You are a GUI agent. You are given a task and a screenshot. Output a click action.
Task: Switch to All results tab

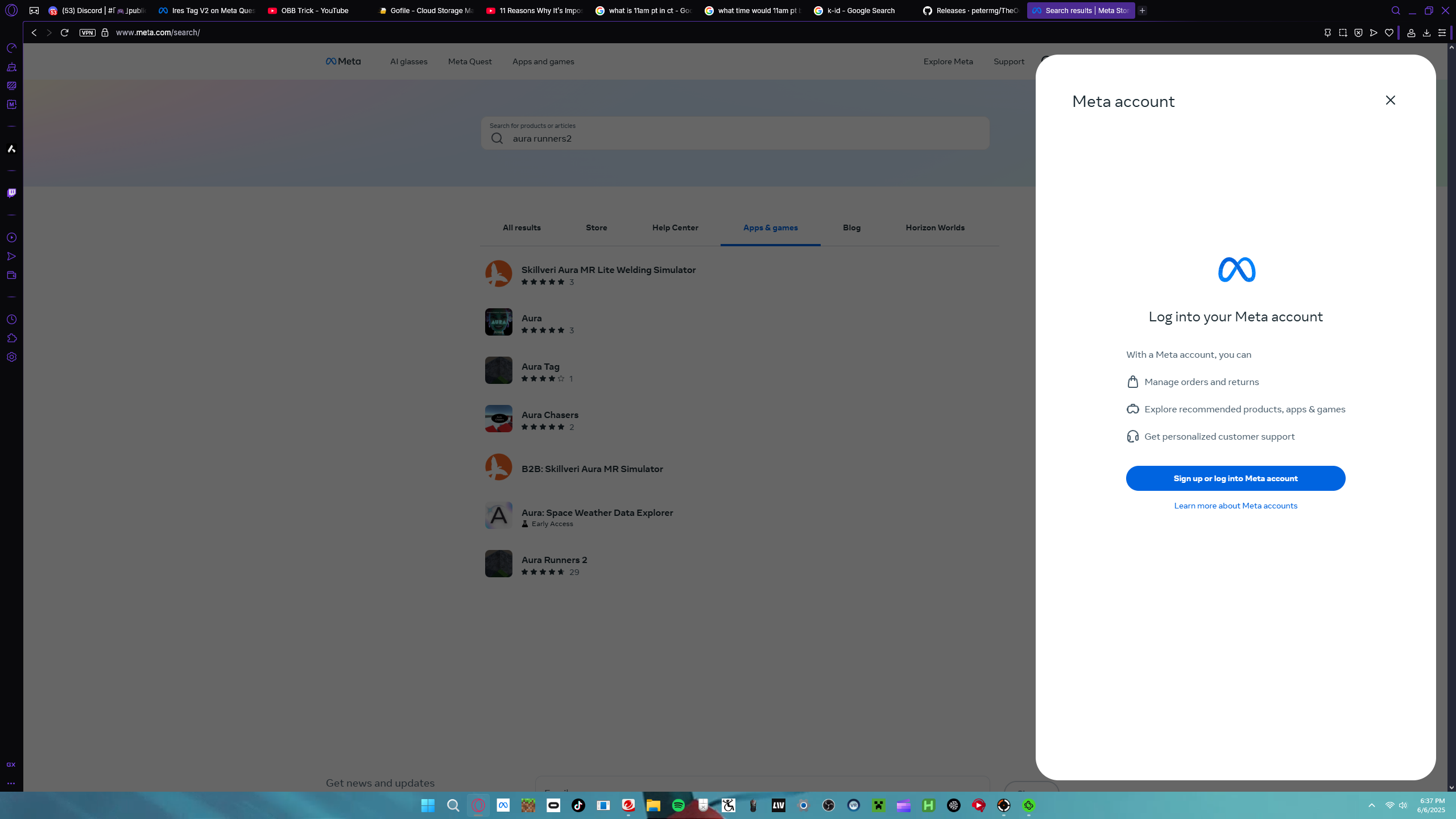(522, 227)
